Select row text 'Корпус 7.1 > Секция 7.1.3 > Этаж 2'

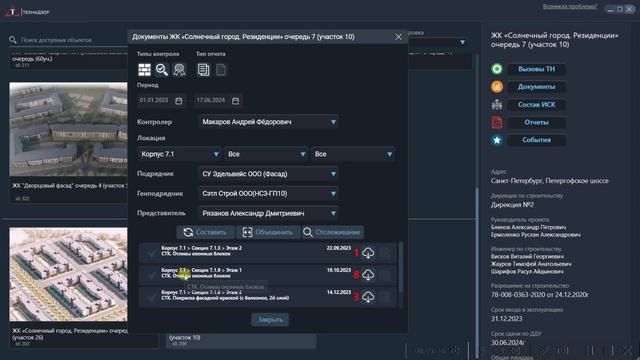point(201,248)
